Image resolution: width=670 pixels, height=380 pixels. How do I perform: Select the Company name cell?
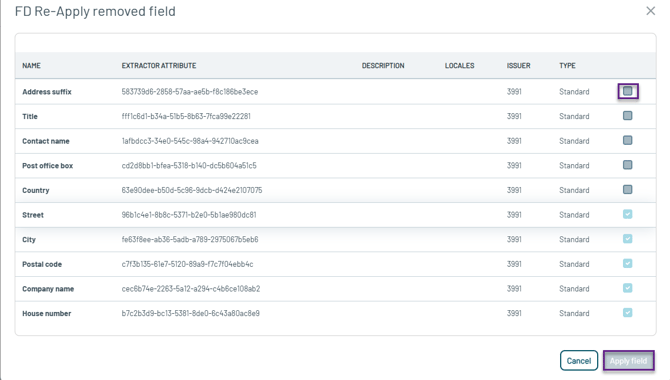coord(48,289)
